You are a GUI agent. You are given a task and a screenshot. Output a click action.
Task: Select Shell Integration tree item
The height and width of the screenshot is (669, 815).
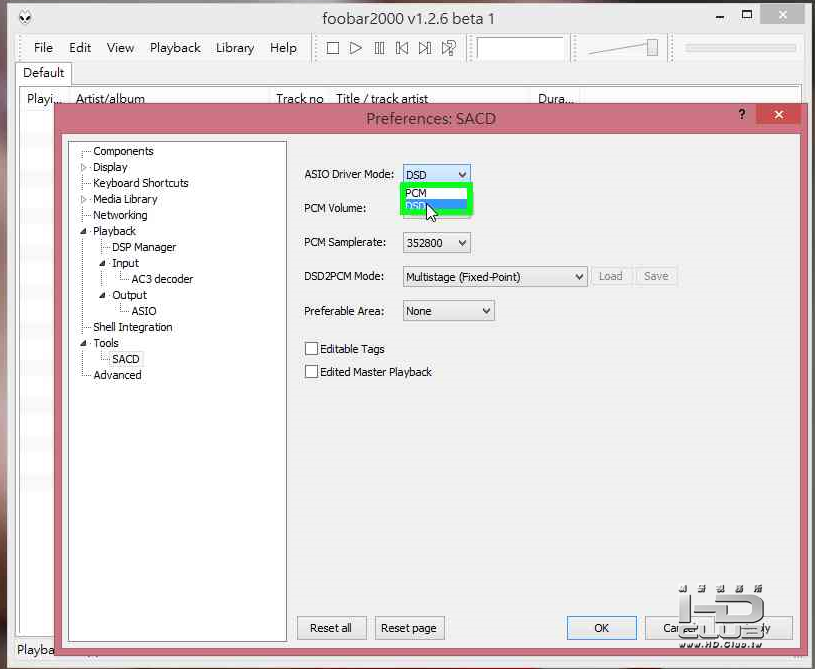133,327
